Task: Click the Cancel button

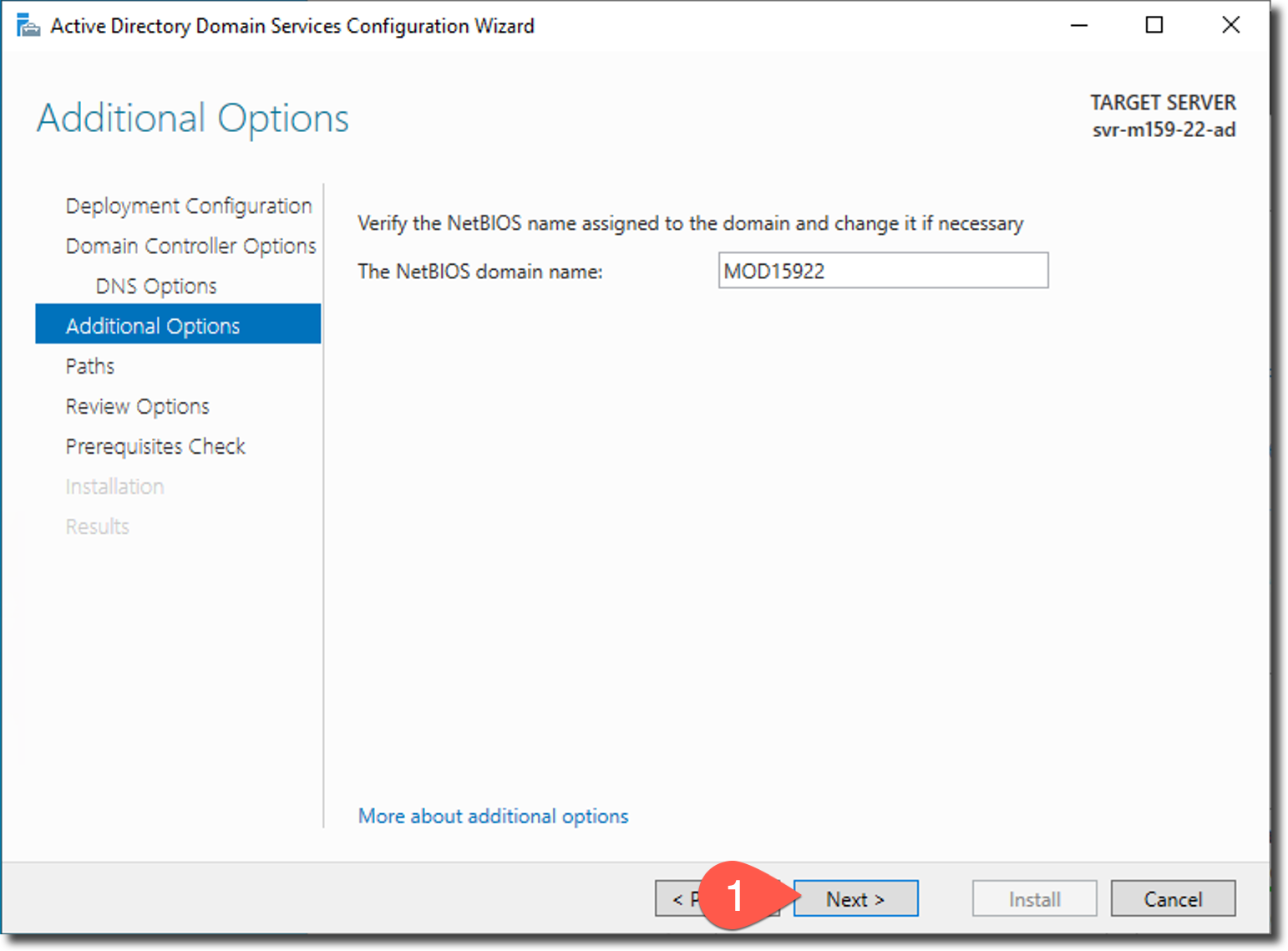Action: [x=1173, y=899]
